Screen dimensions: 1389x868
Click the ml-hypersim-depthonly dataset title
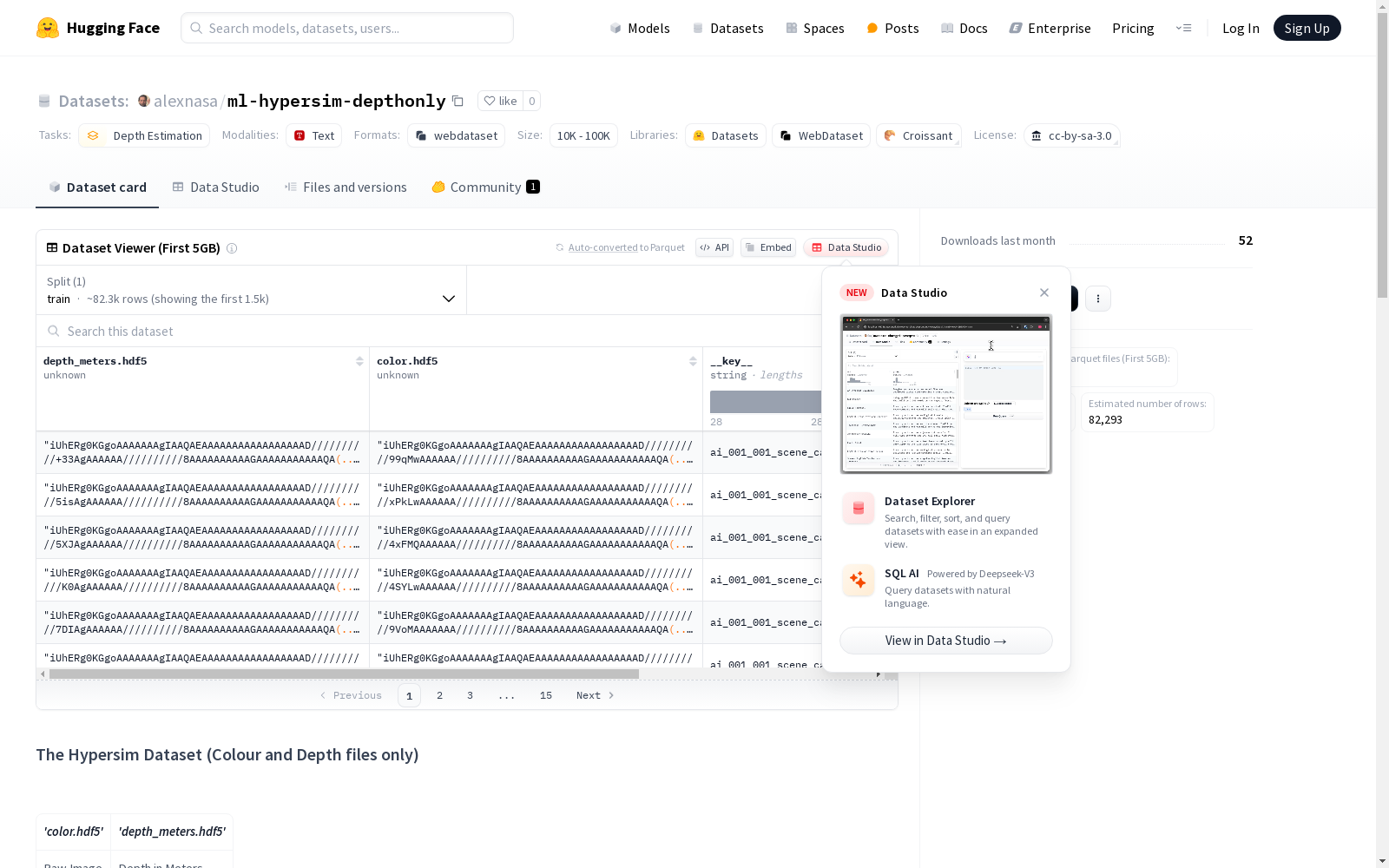(337, 101)
